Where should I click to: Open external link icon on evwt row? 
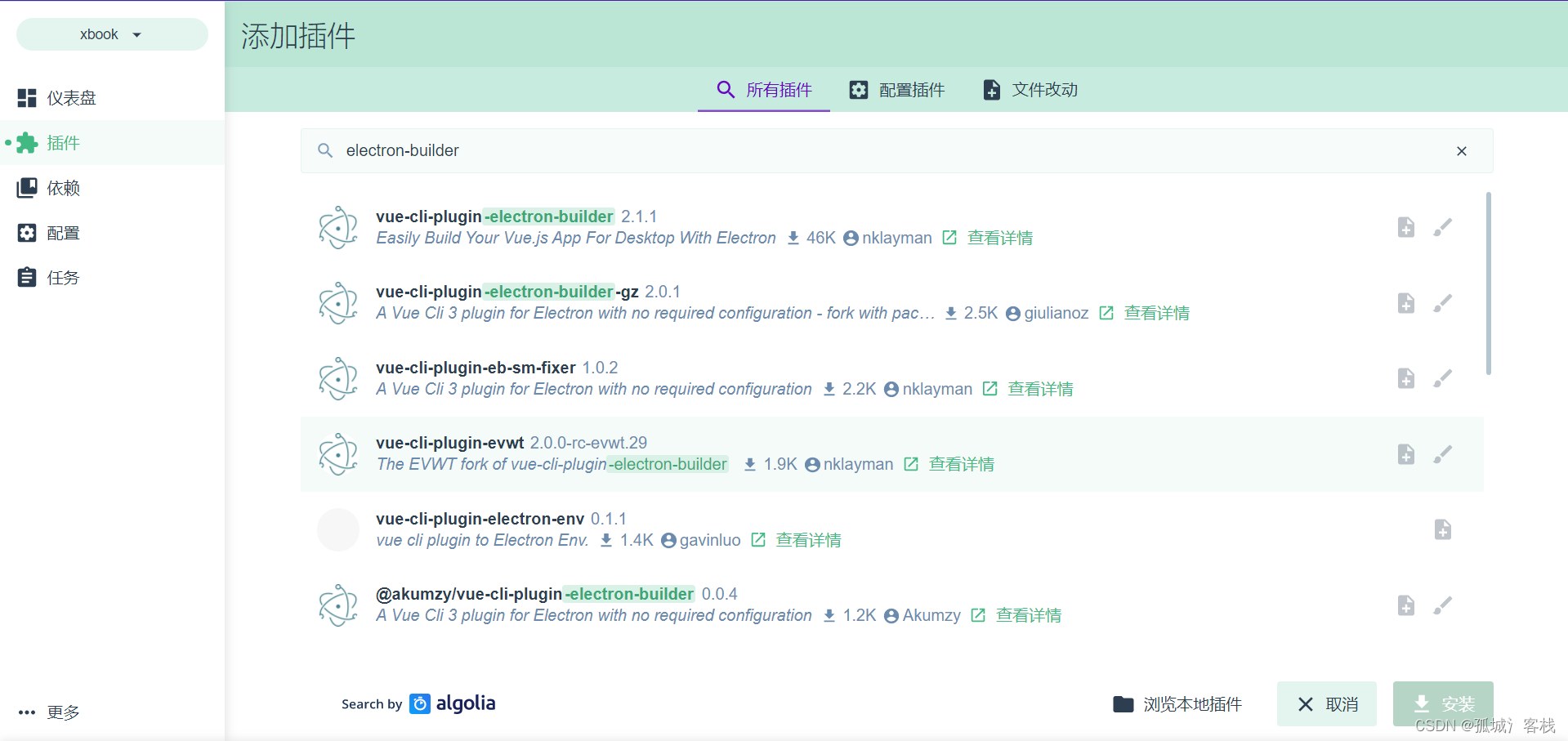911,464
